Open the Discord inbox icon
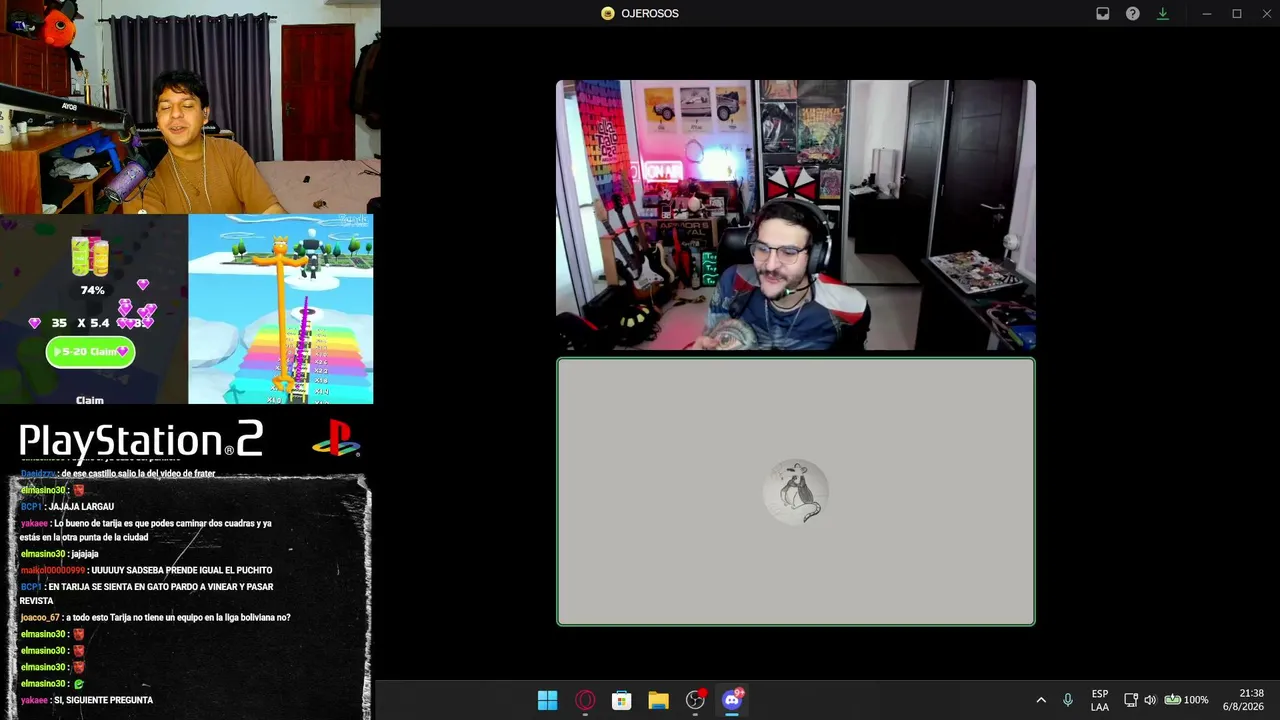This screenshot has height=720, width=1280. click(x=1102, y=14)
